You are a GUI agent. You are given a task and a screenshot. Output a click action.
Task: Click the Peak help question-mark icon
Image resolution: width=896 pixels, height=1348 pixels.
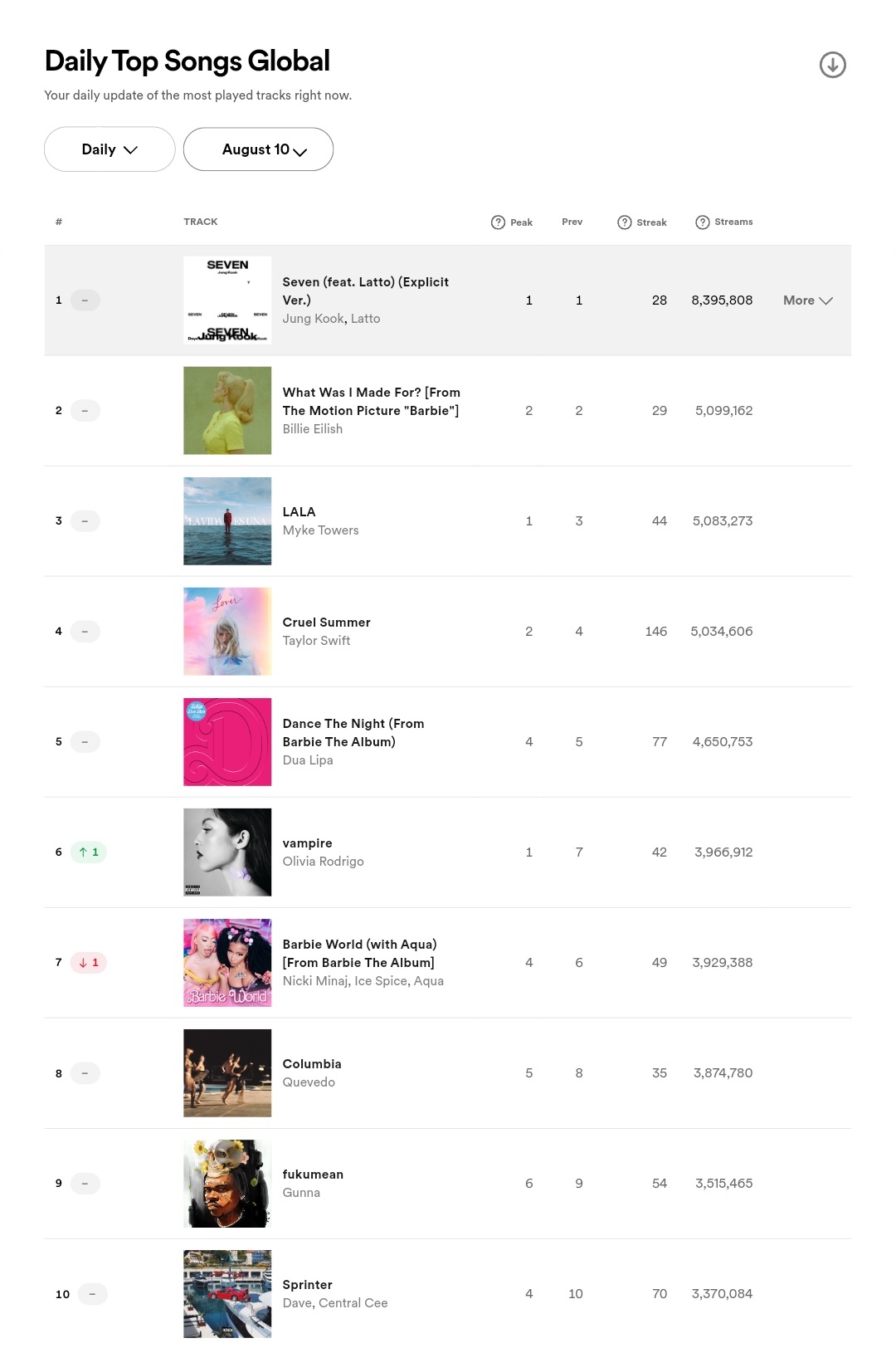coord(498,222)
